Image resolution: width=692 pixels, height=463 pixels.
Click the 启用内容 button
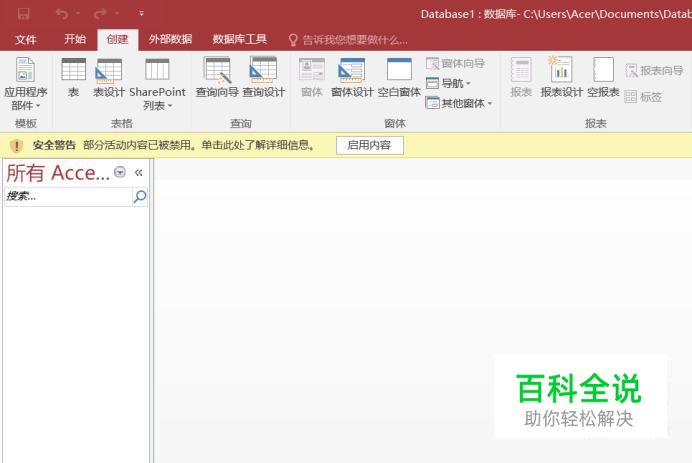[369, 145]
